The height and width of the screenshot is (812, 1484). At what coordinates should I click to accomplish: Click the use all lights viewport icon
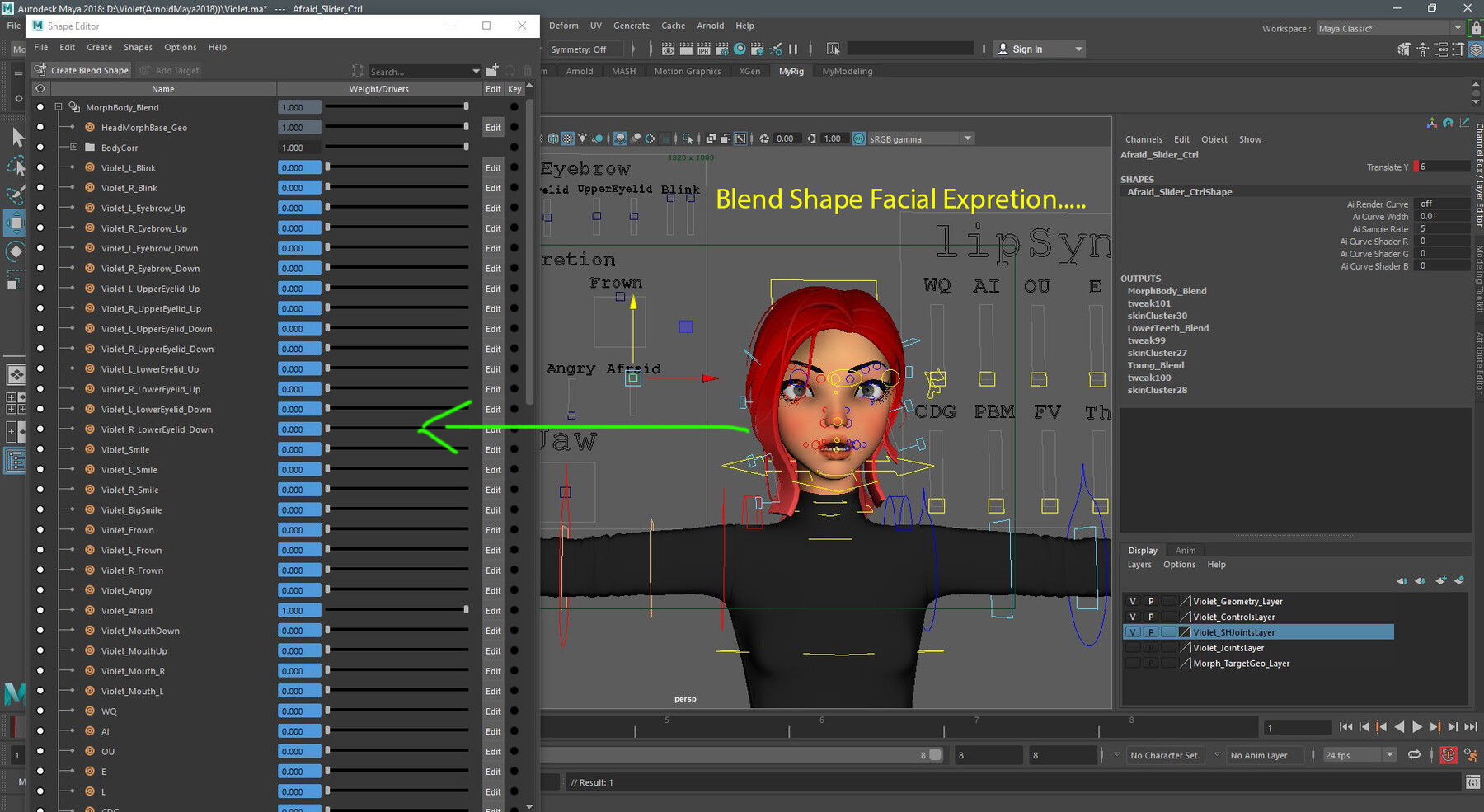[x=583, y=138]
